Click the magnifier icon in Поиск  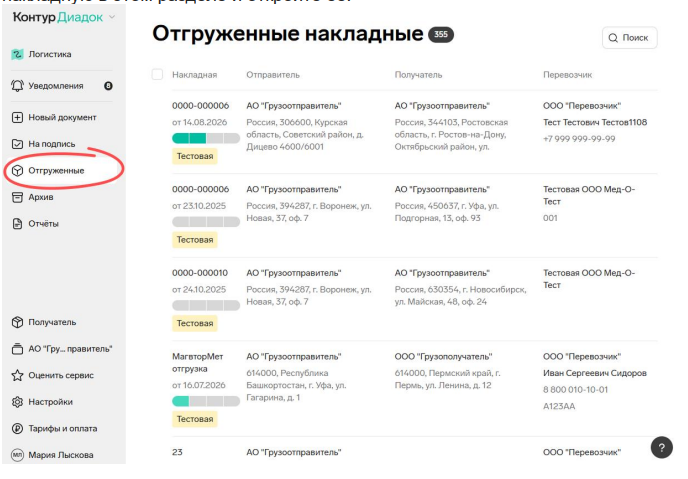pos(613,38)
